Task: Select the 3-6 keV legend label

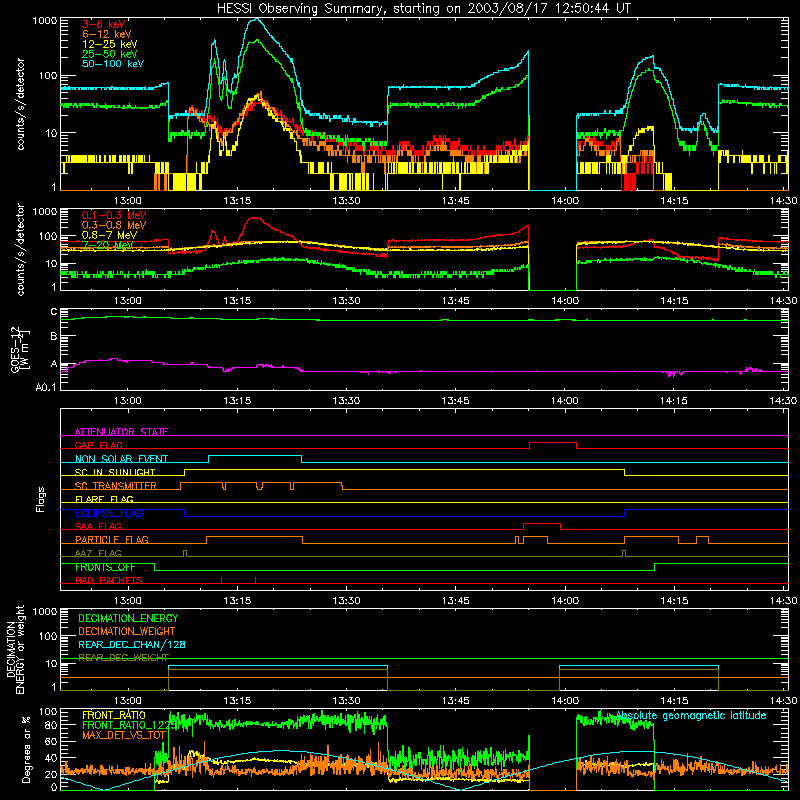Action: click(x=103, y=24)
